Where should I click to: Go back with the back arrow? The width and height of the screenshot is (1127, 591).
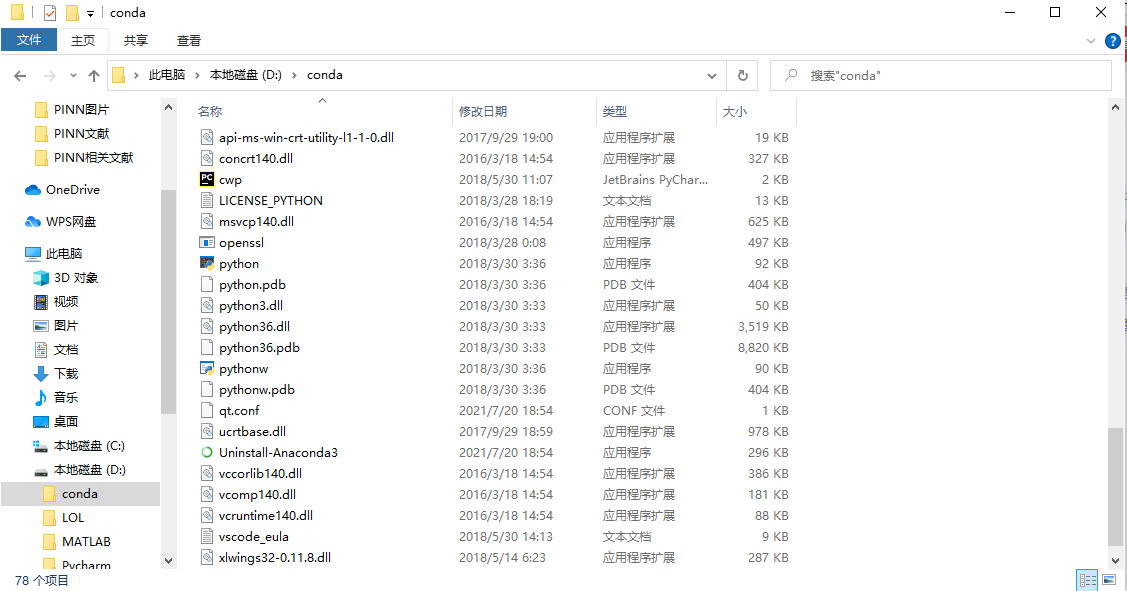pos(20,75)
